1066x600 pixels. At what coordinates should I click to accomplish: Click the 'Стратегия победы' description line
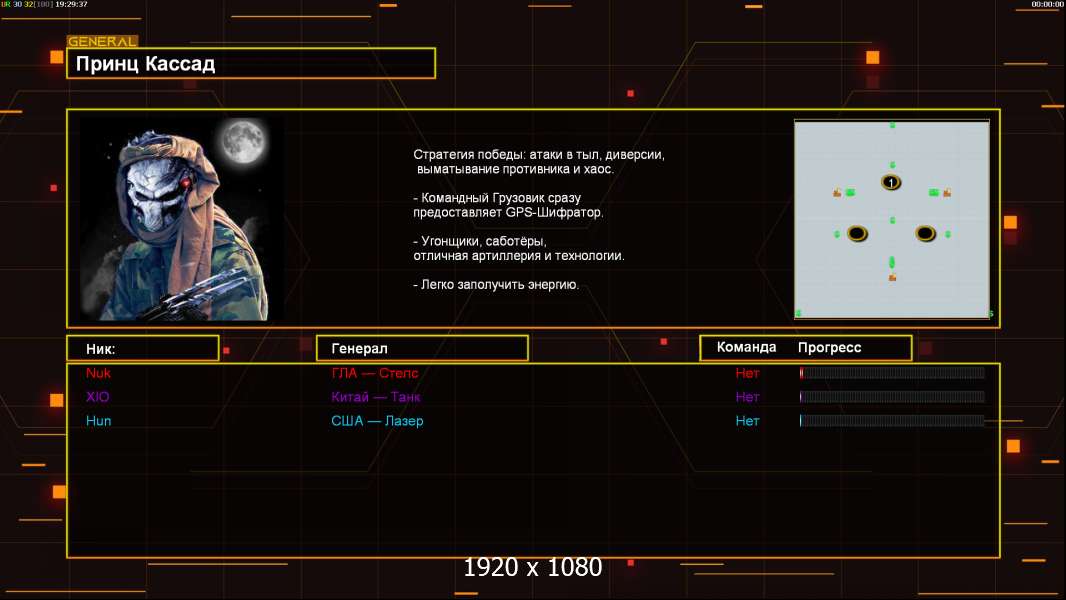(x=539, y=154)
